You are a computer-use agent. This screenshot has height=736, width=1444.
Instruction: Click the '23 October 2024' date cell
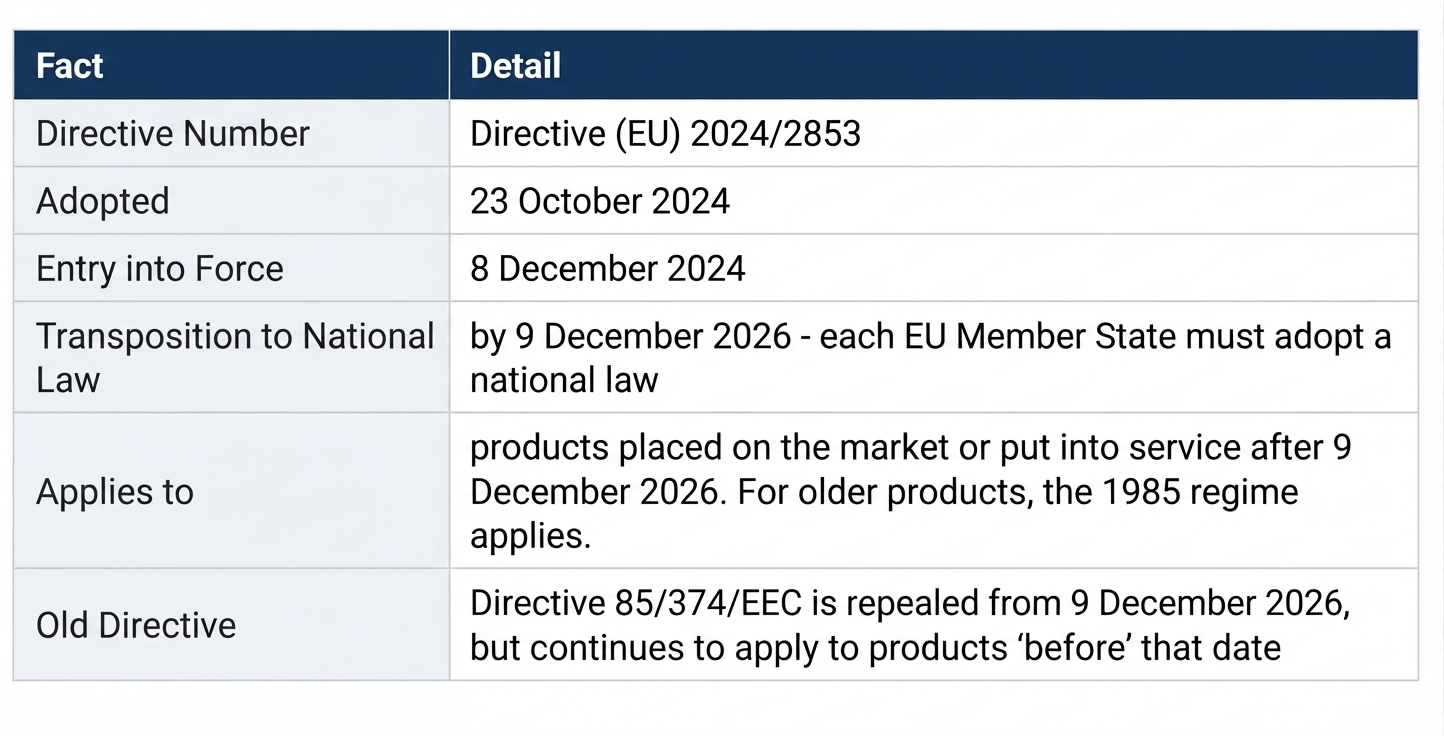tap(933, 201)
